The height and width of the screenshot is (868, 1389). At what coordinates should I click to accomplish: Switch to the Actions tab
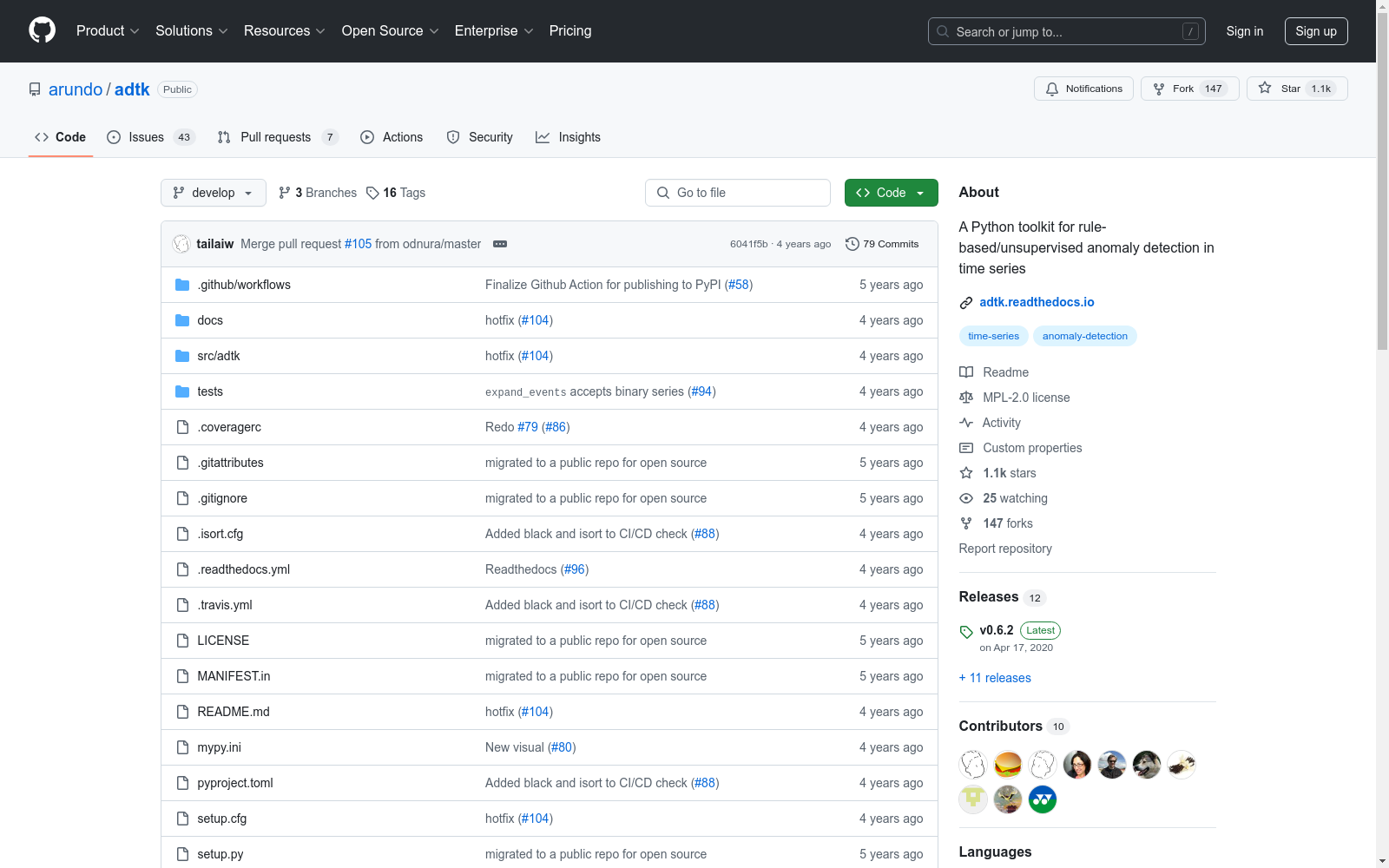[x=392, y=137]
